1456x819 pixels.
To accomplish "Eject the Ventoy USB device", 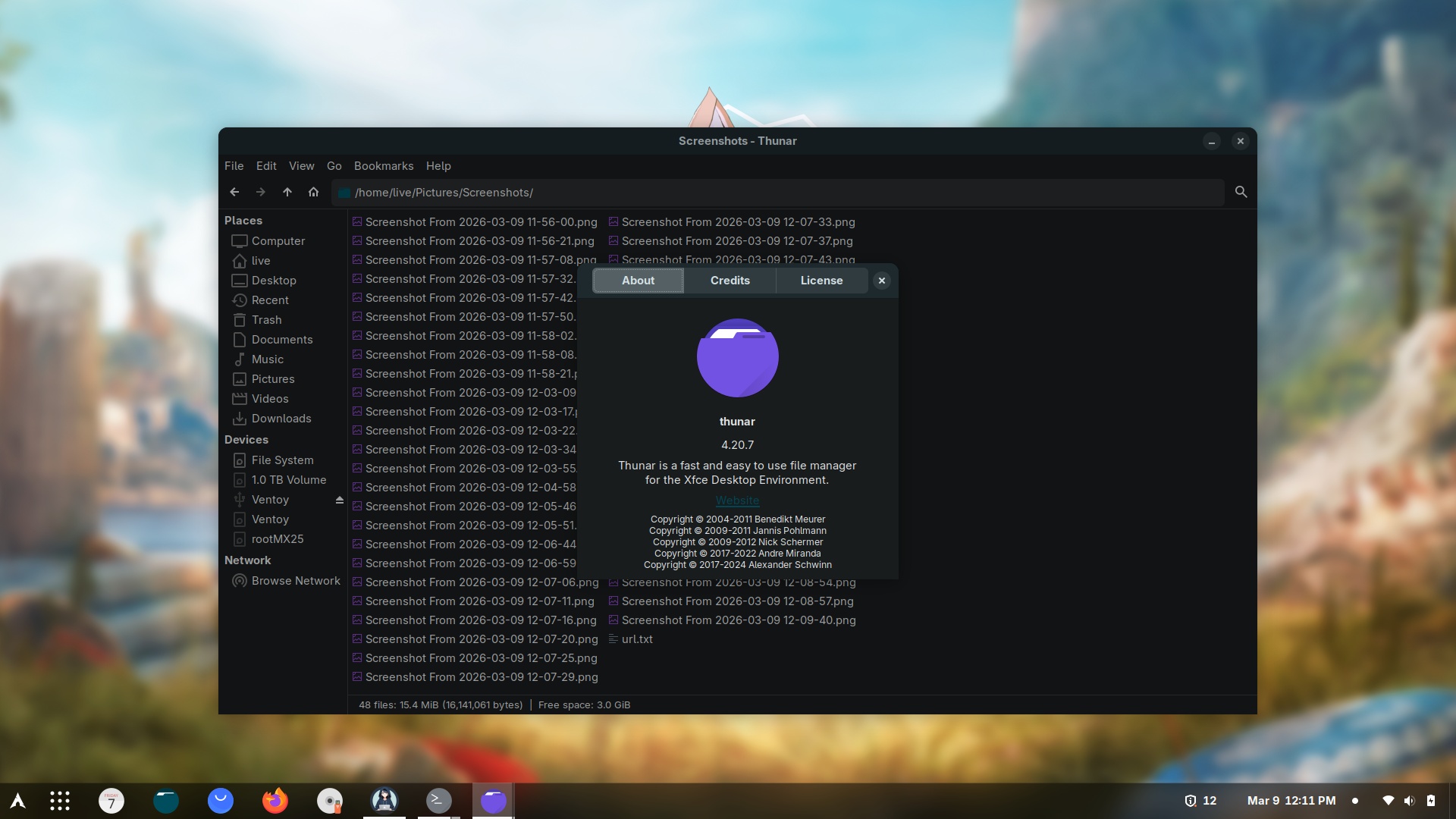I will point(339,500).
